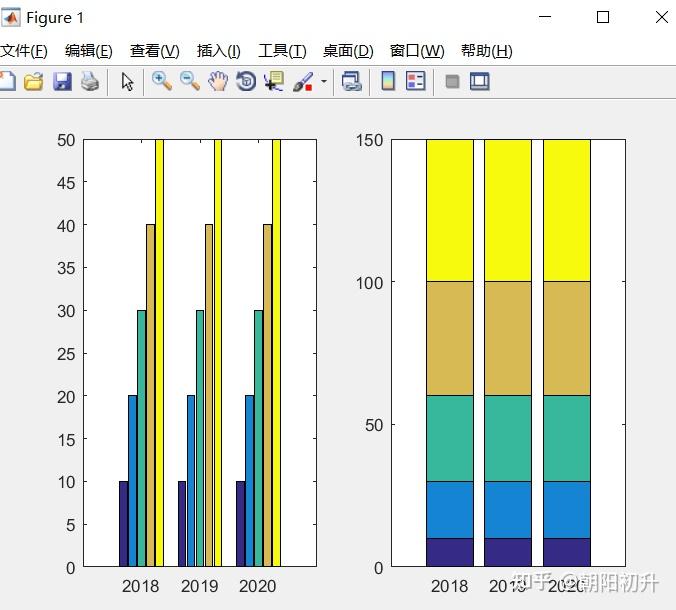Open the 编辑(E) menu
The width and height of the screenshot is (676, 610).
point(89,51)
